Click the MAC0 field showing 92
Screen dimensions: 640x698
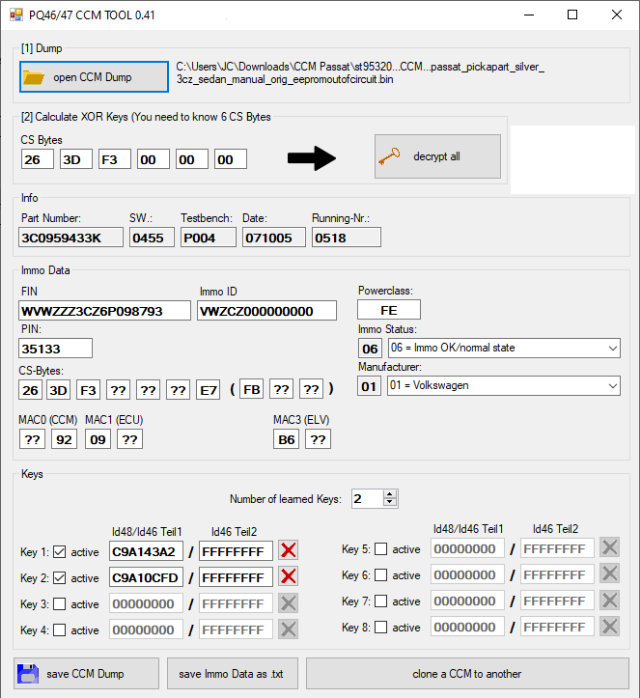(x=64, y=439)
